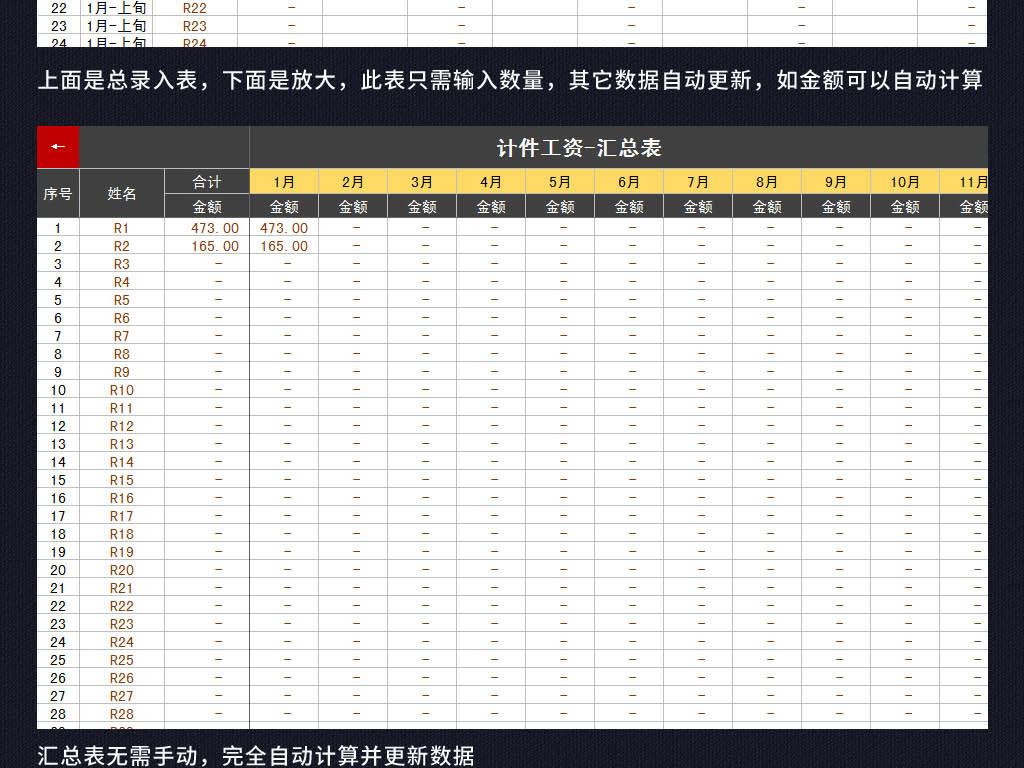Click R22 in the summary table
This screenshot has height=768, width=1024.
pyautogui.click(x=121, y=606)
